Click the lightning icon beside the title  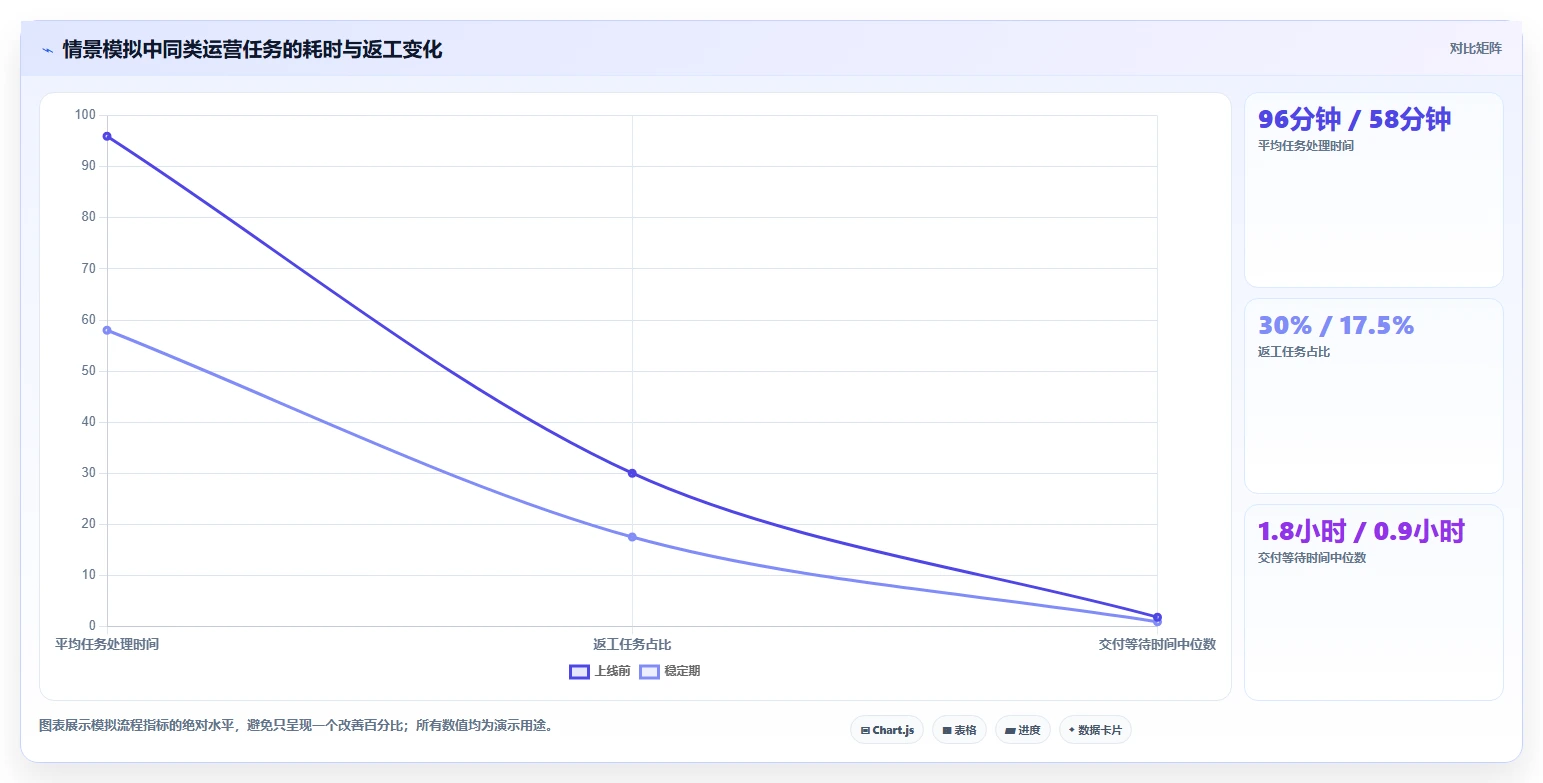point(47,50)
